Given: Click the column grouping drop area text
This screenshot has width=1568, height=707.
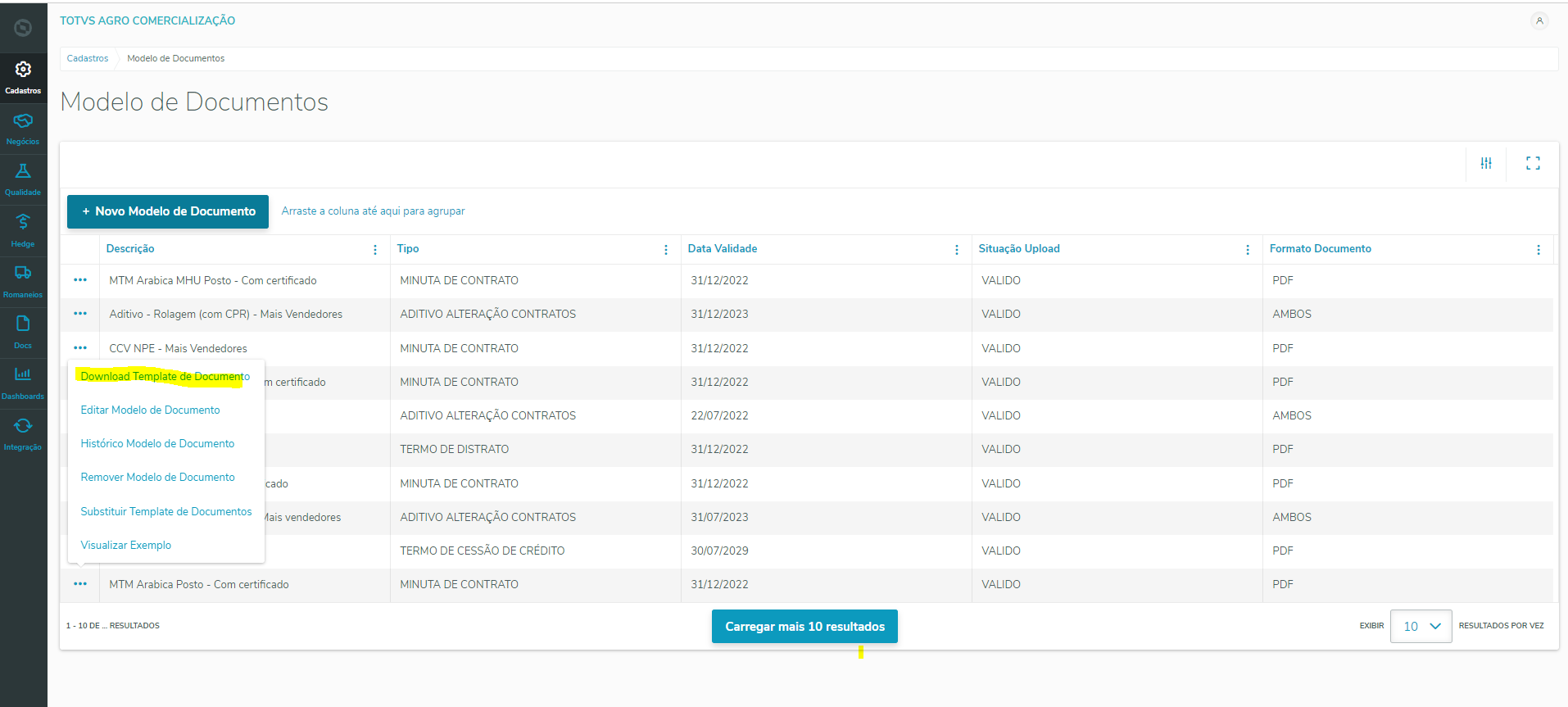Looking at the screenshot, I should tap(373, 211).
